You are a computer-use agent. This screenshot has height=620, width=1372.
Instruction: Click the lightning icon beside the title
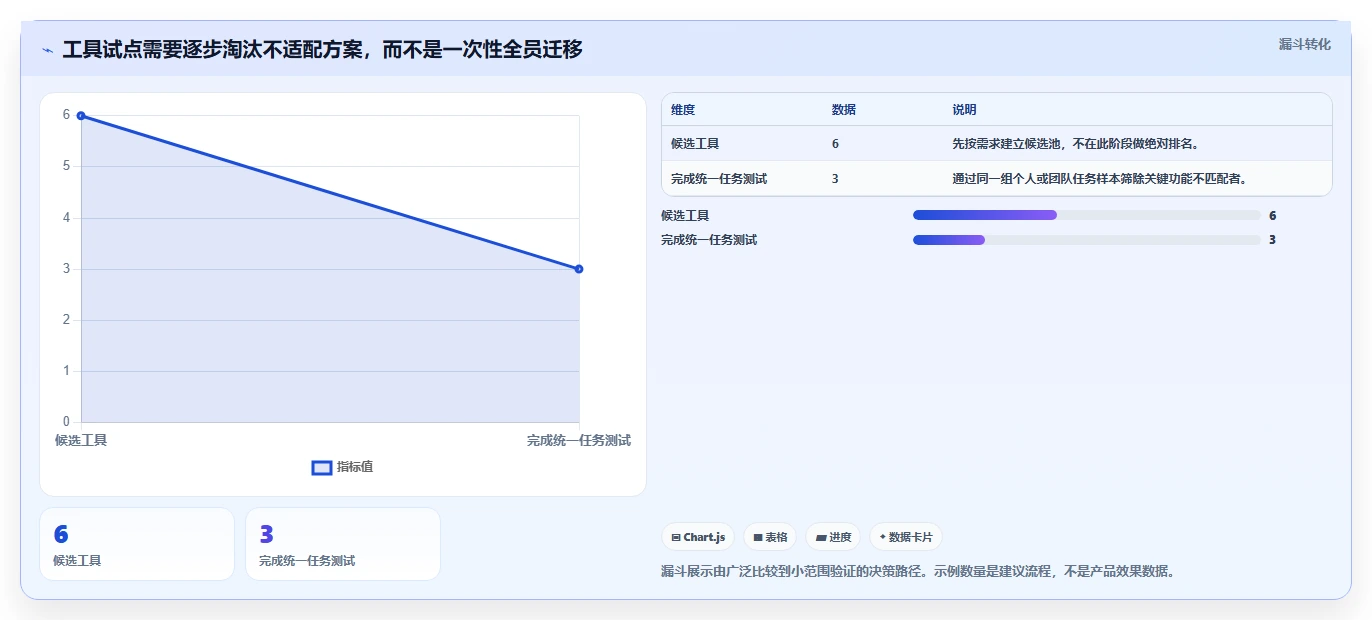(x=47, y=50)
